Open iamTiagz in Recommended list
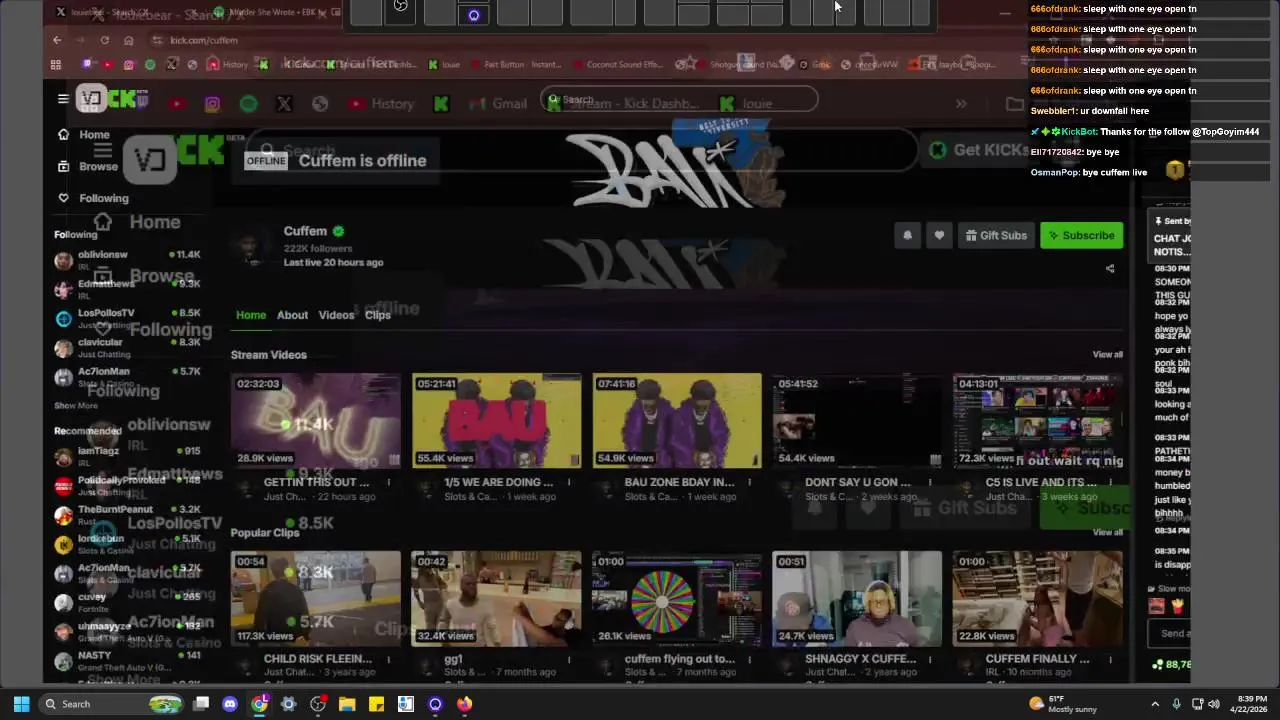This screenshot has width=1280, height=720. [128, 456]
